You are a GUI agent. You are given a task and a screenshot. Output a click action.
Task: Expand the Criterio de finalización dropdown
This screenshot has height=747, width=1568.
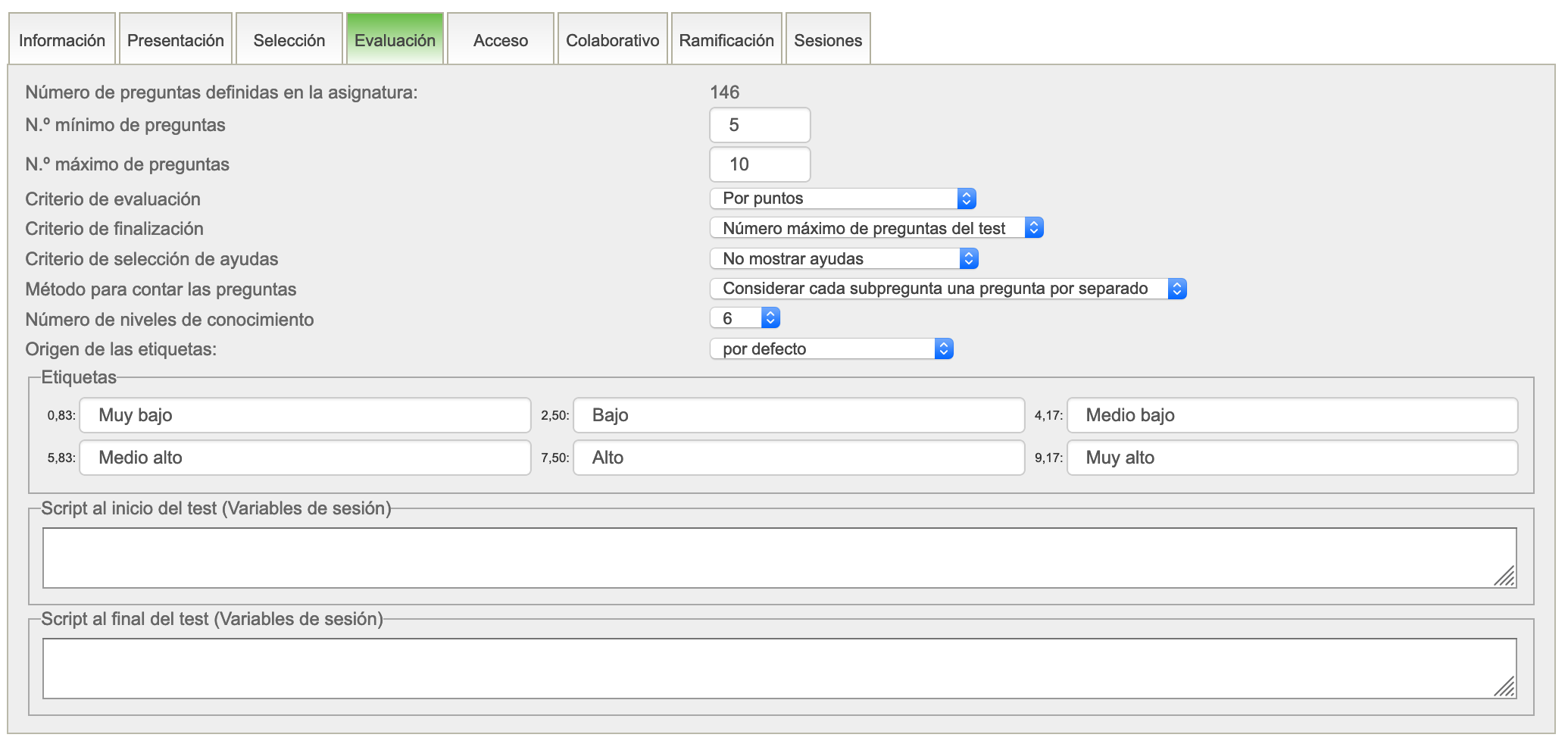pyautogui.click(x=876, y=228)
